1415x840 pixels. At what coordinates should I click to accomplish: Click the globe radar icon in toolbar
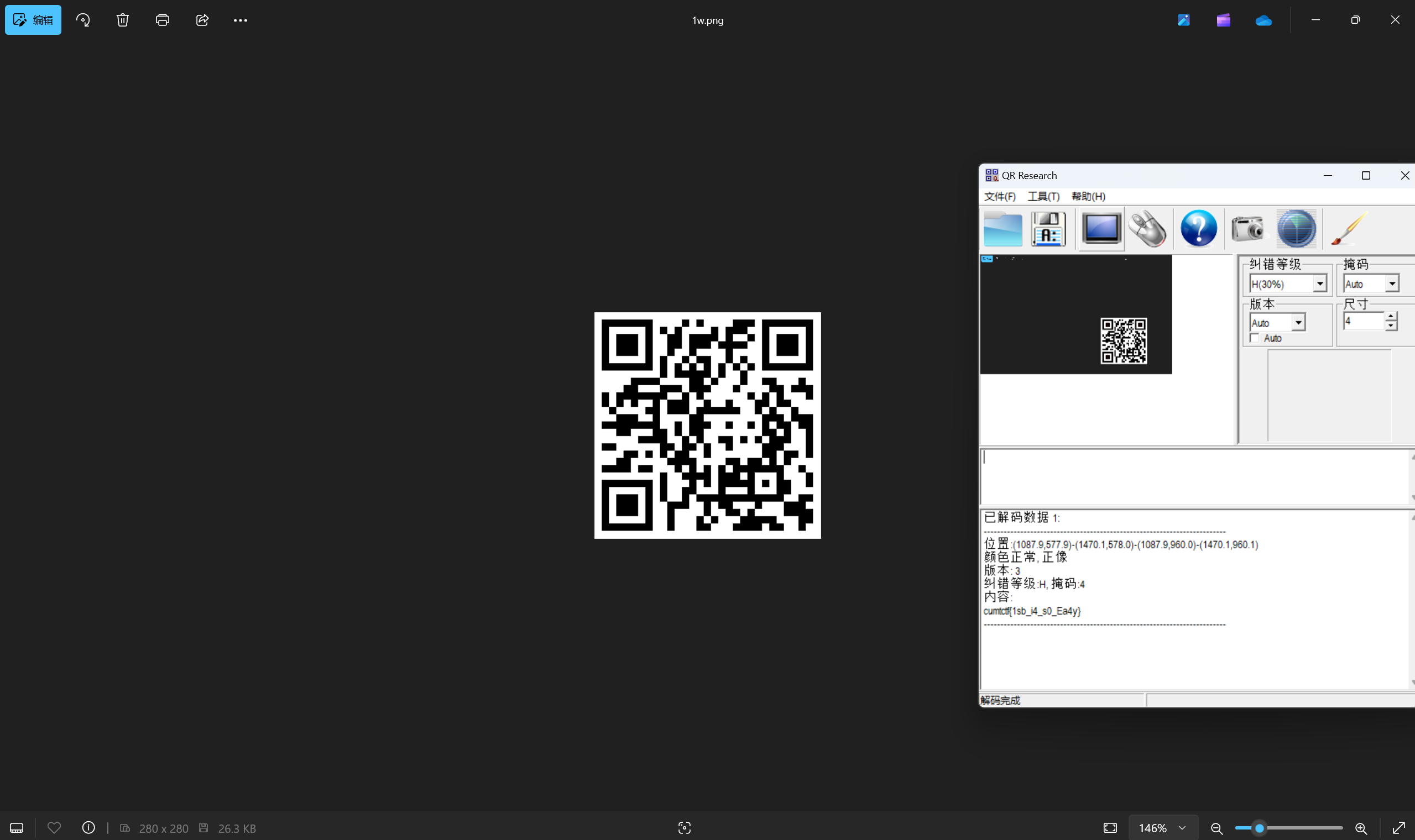(x=1296, y=229)
